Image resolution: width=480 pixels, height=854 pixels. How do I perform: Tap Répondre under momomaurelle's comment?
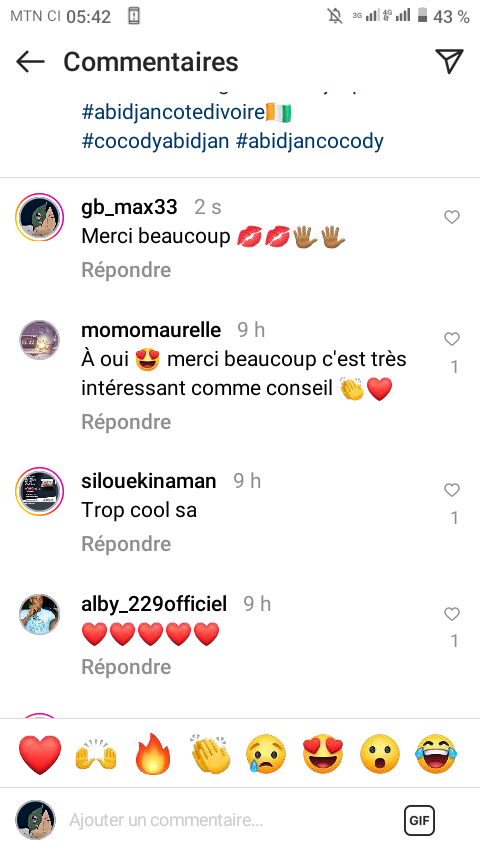pos(126,422)
